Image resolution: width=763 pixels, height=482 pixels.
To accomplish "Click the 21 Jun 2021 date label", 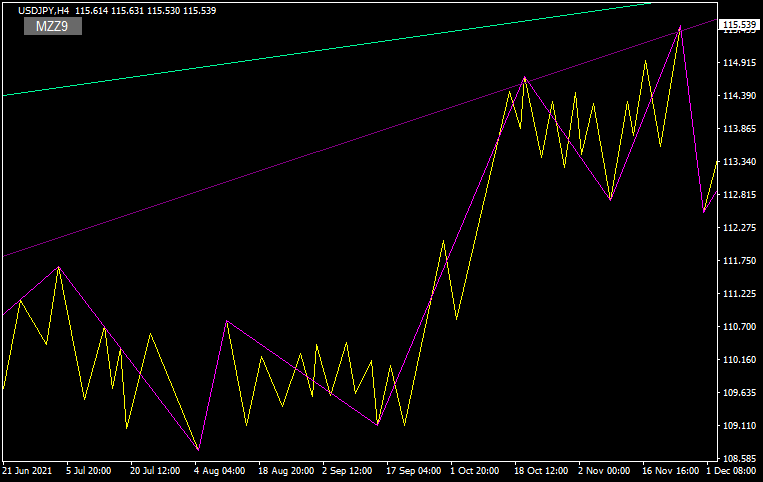I will pyautogui.click(x=28, y=469).
